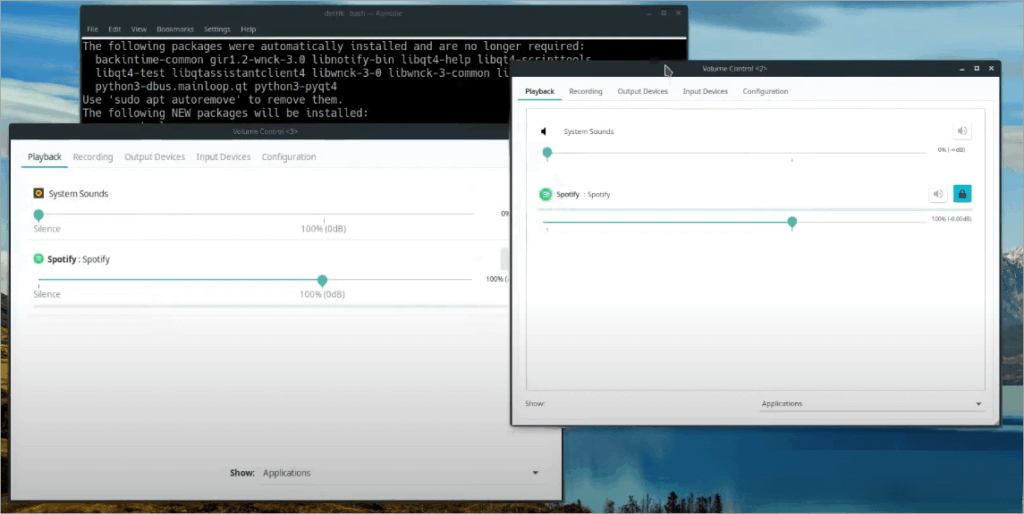Click 'Show:' label in Volume Control <3>
This screenshot has height=514, width=1024.
[242, 473]
